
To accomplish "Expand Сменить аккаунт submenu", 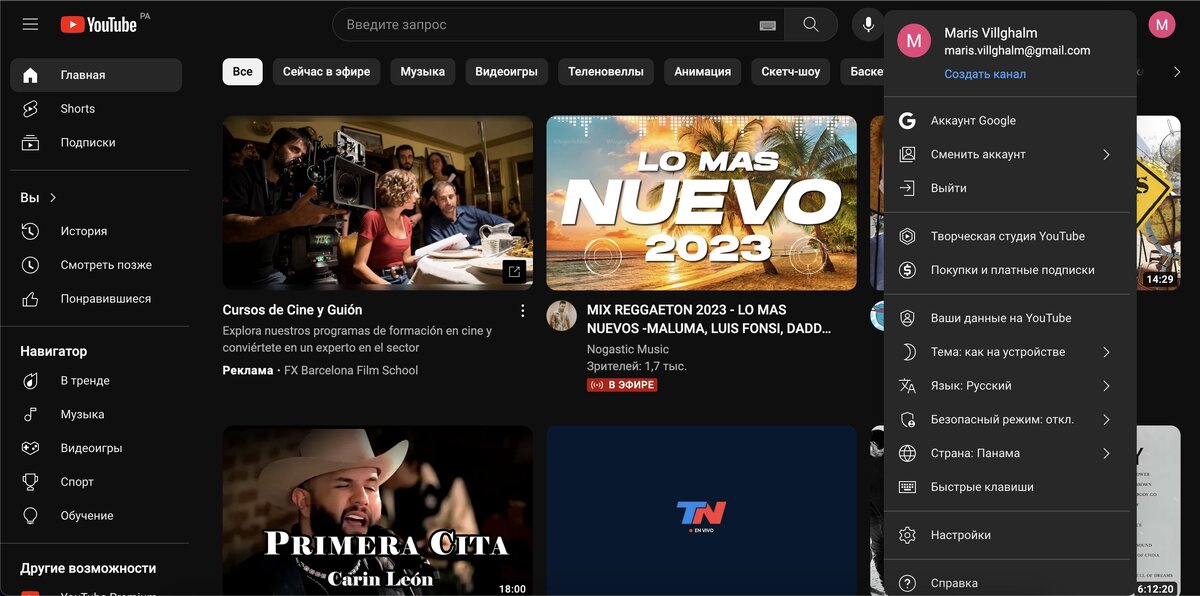I will pyautogui.click(x=1010, y=155).
